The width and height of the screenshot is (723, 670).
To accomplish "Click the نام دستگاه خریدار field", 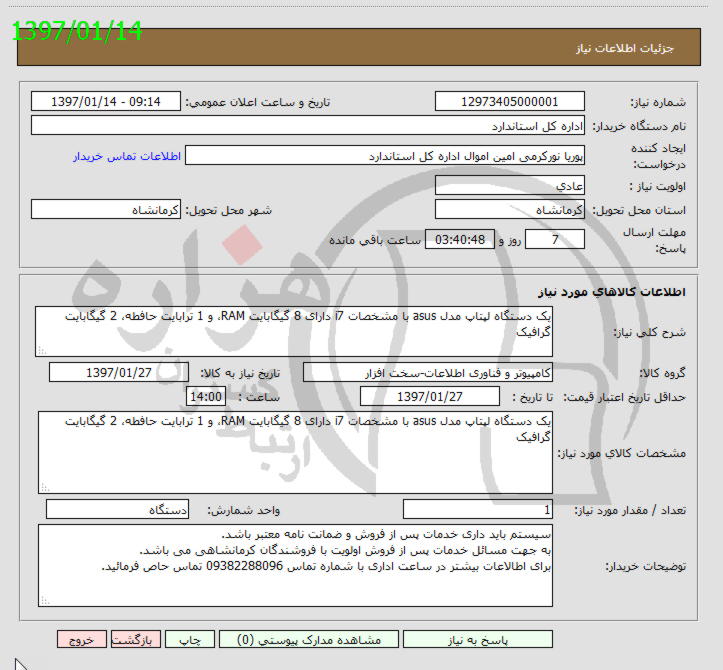I will [x=308, y=125].
